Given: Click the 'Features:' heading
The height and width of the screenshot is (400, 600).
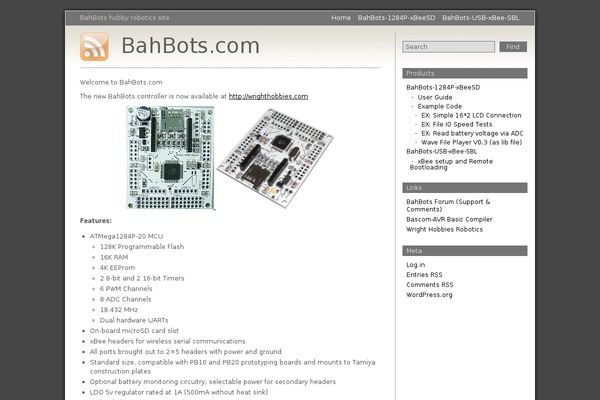Looking at the screenshot, I should pos(96,220).
